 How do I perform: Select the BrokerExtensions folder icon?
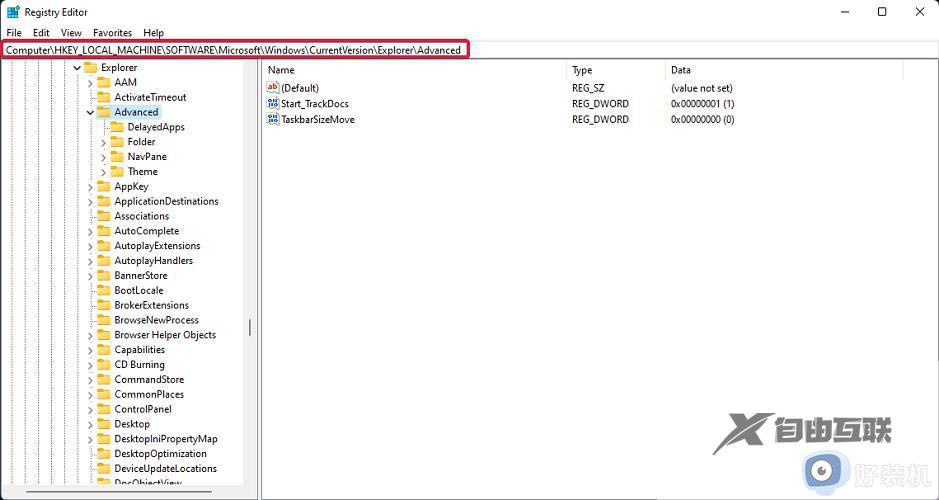104,305
